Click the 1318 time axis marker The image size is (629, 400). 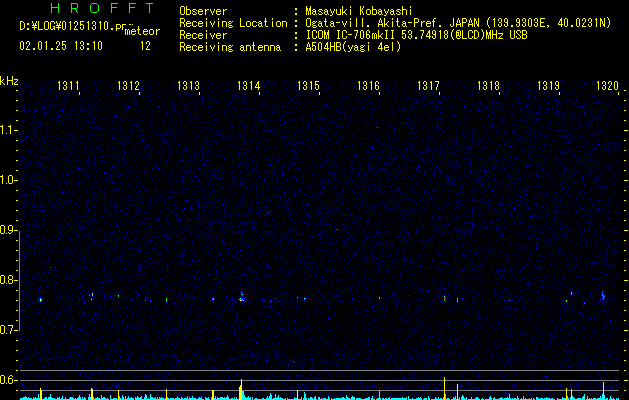click(x=488, y=86)
